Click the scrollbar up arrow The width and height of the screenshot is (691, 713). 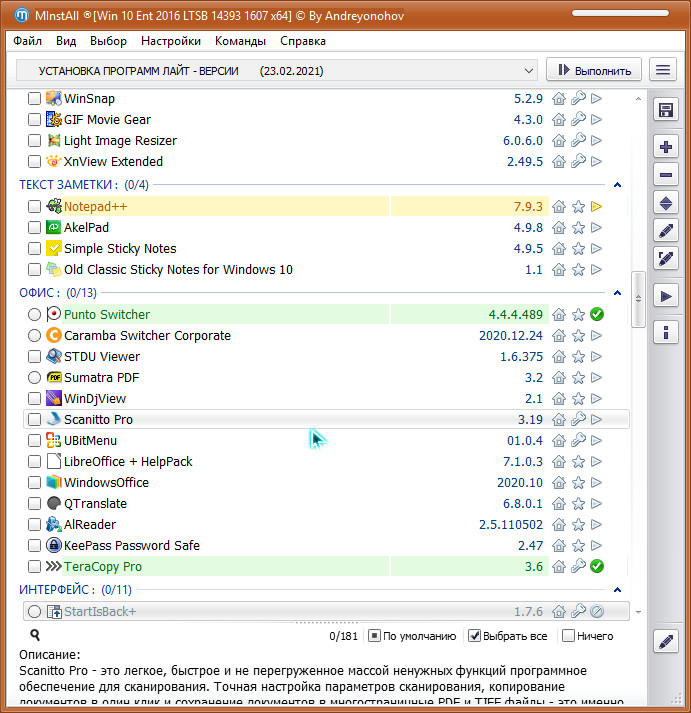click(638, 98)
